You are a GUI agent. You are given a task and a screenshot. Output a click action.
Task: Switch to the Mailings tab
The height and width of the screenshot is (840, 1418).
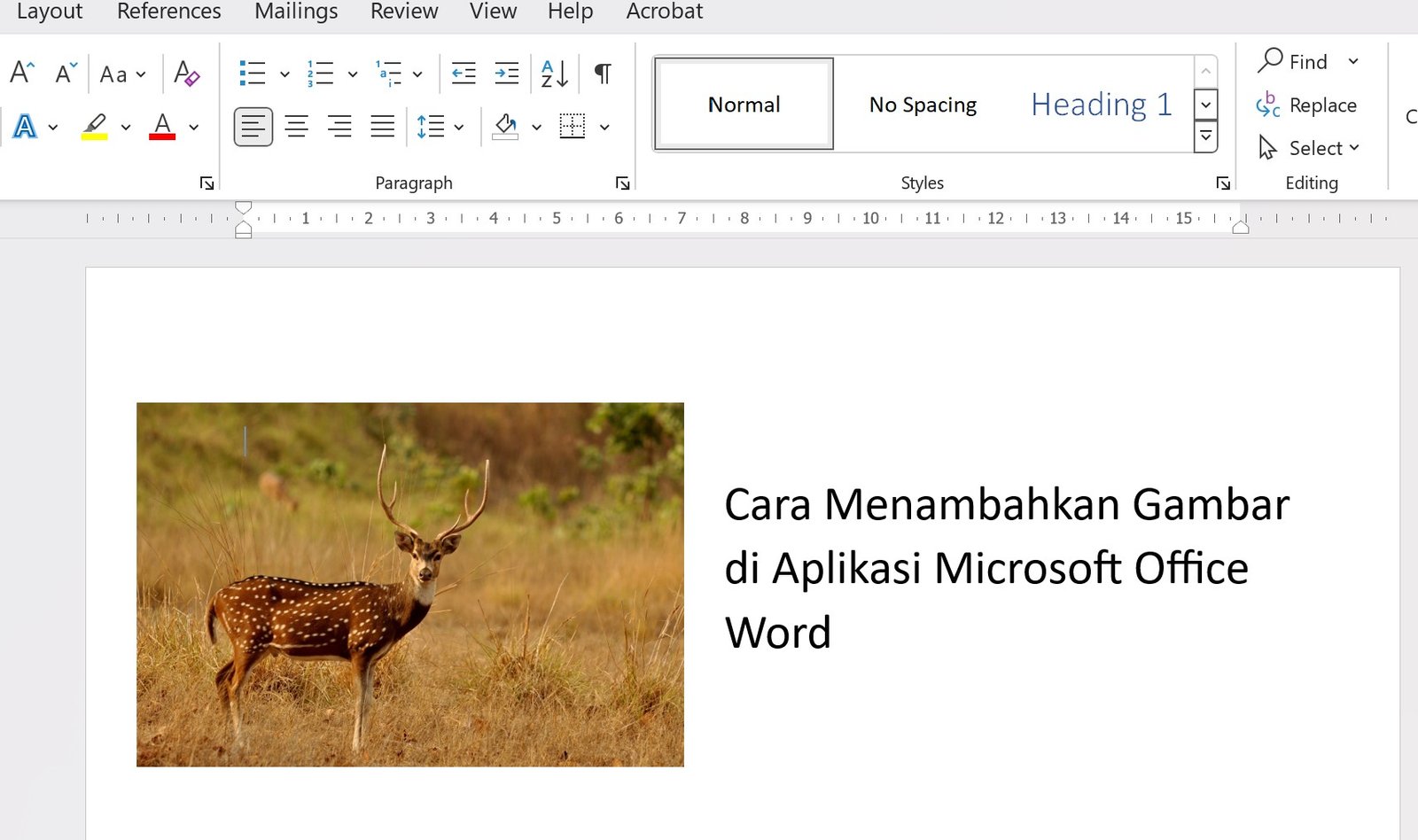(296, 12)
